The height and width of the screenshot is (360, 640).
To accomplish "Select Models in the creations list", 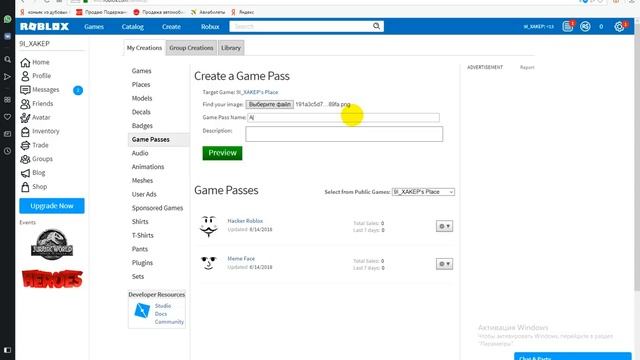I will click(x=142, y=98).
